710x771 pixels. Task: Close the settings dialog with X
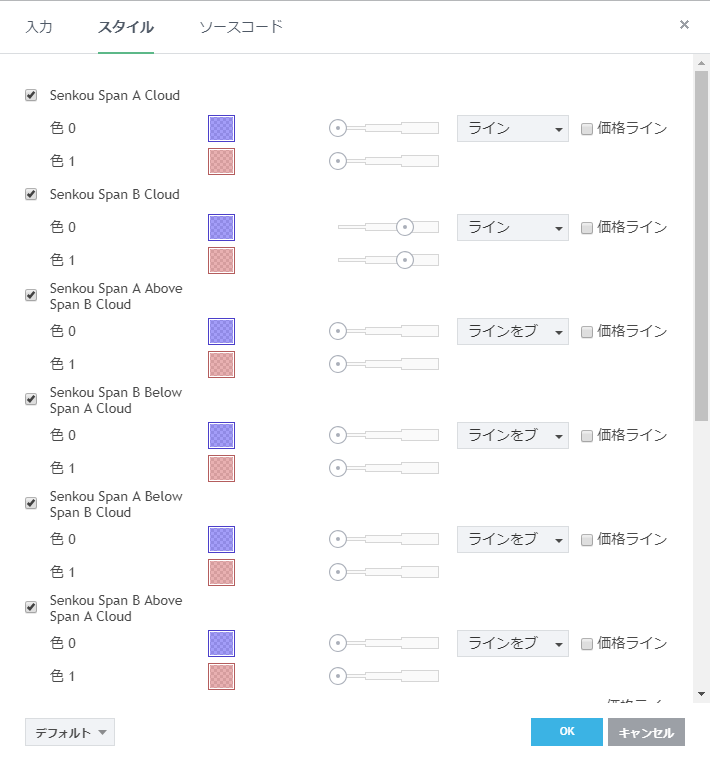[x=684, y=25]
